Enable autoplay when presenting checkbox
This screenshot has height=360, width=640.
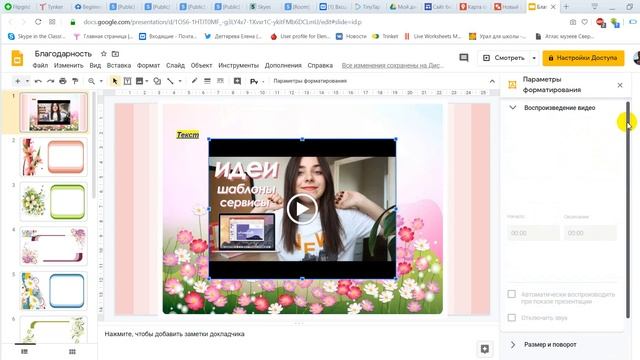pos(511,294)
